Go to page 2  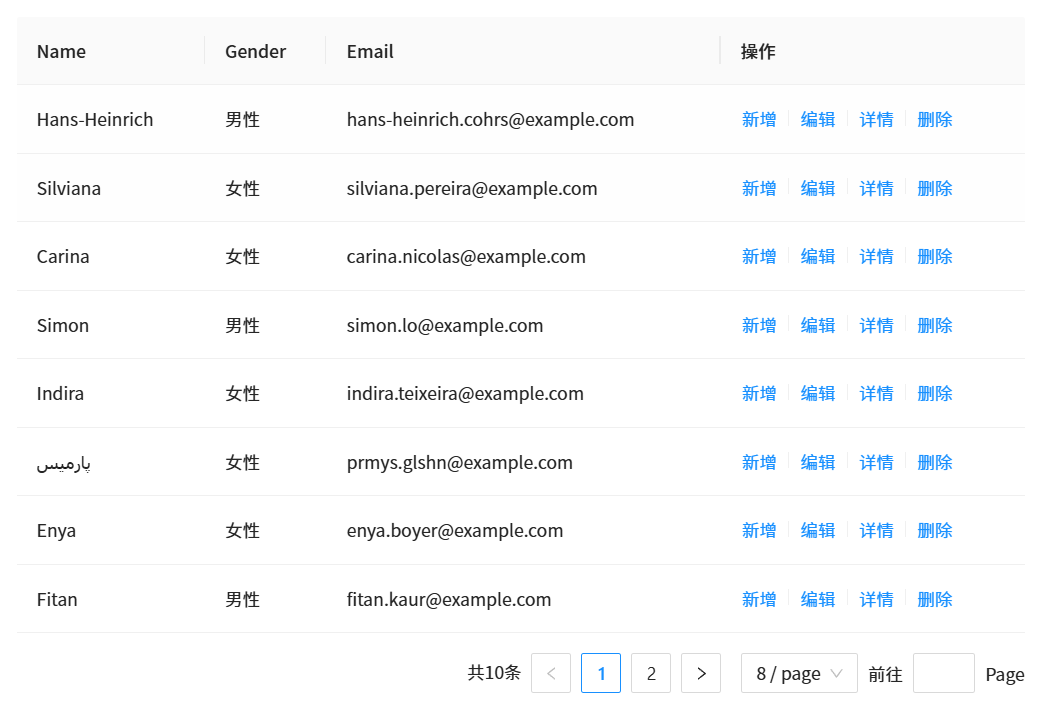coord(651,673)
